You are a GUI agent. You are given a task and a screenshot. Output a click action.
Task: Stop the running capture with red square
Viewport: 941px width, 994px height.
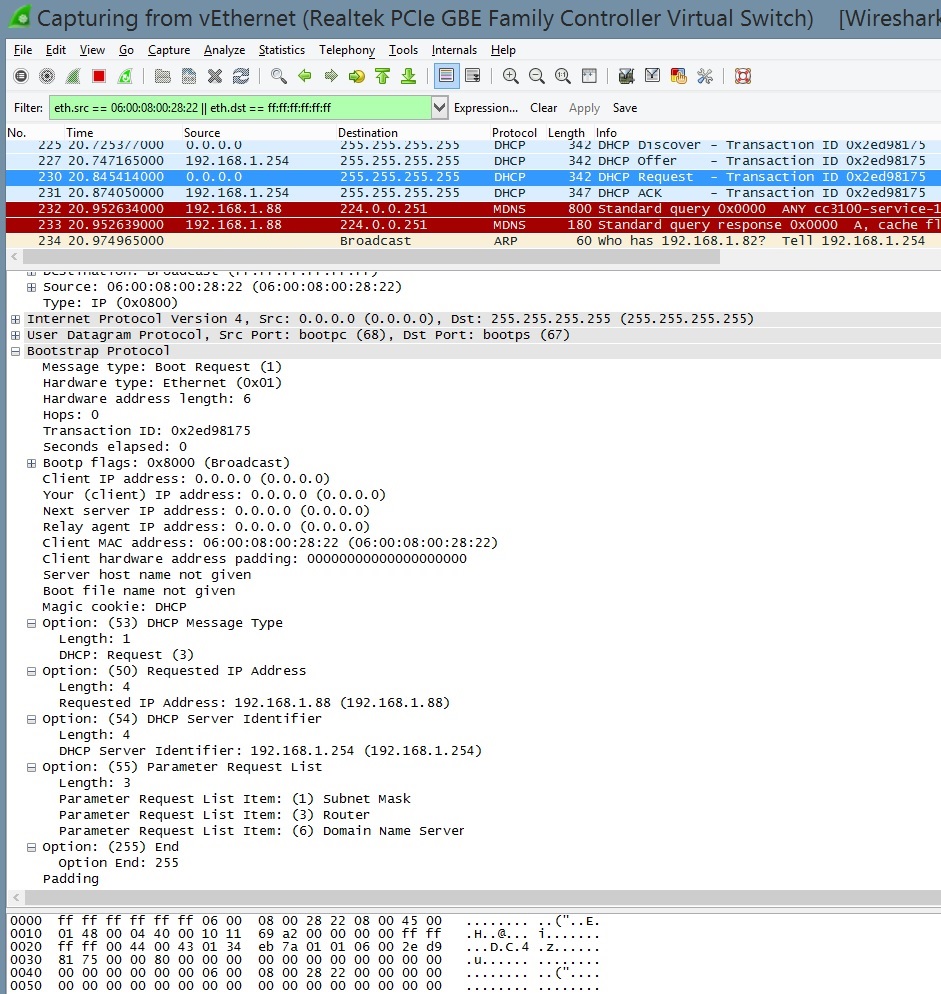click(x=99, y=77)
